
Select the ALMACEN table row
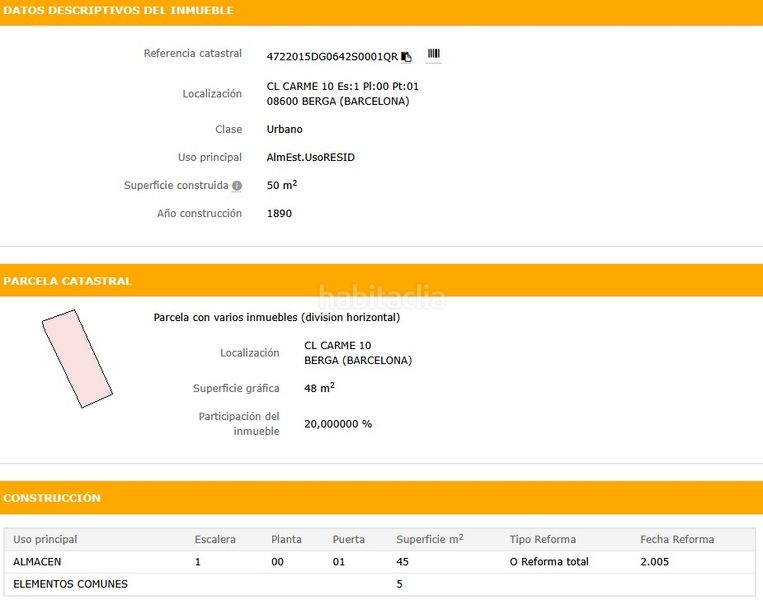tap(37, 562)
